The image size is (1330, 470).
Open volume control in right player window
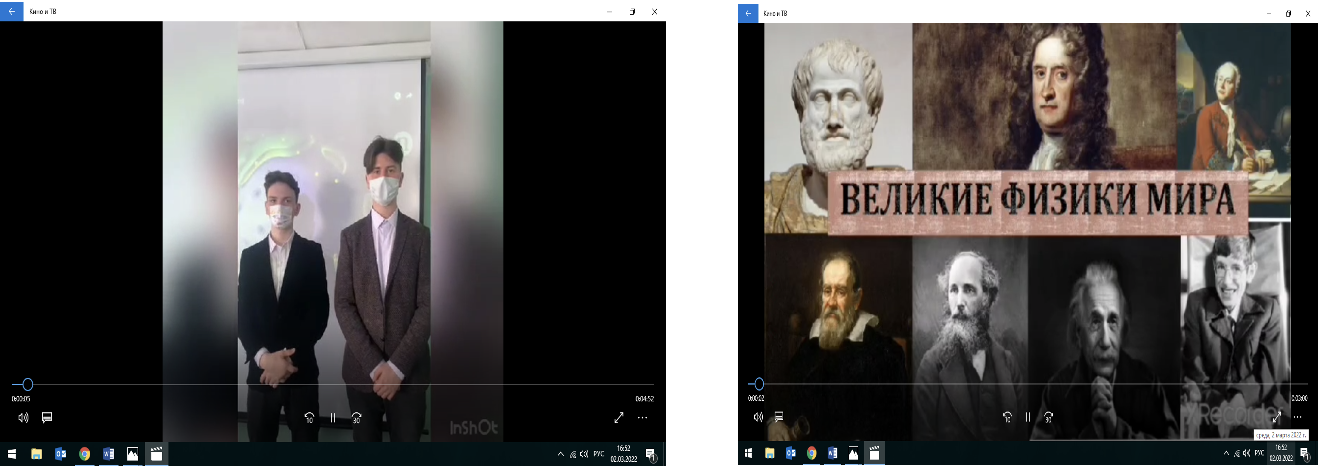pos(758,416)
